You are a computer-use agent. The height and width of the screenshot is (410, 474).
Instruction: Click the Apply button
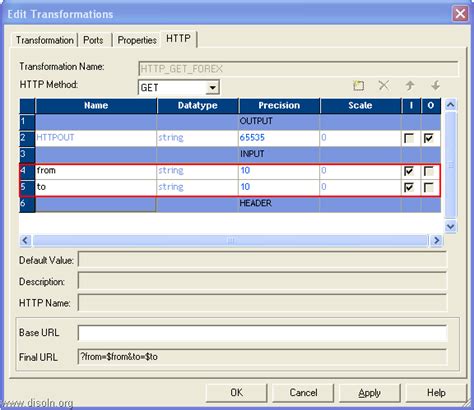click(x=369, y=392)
